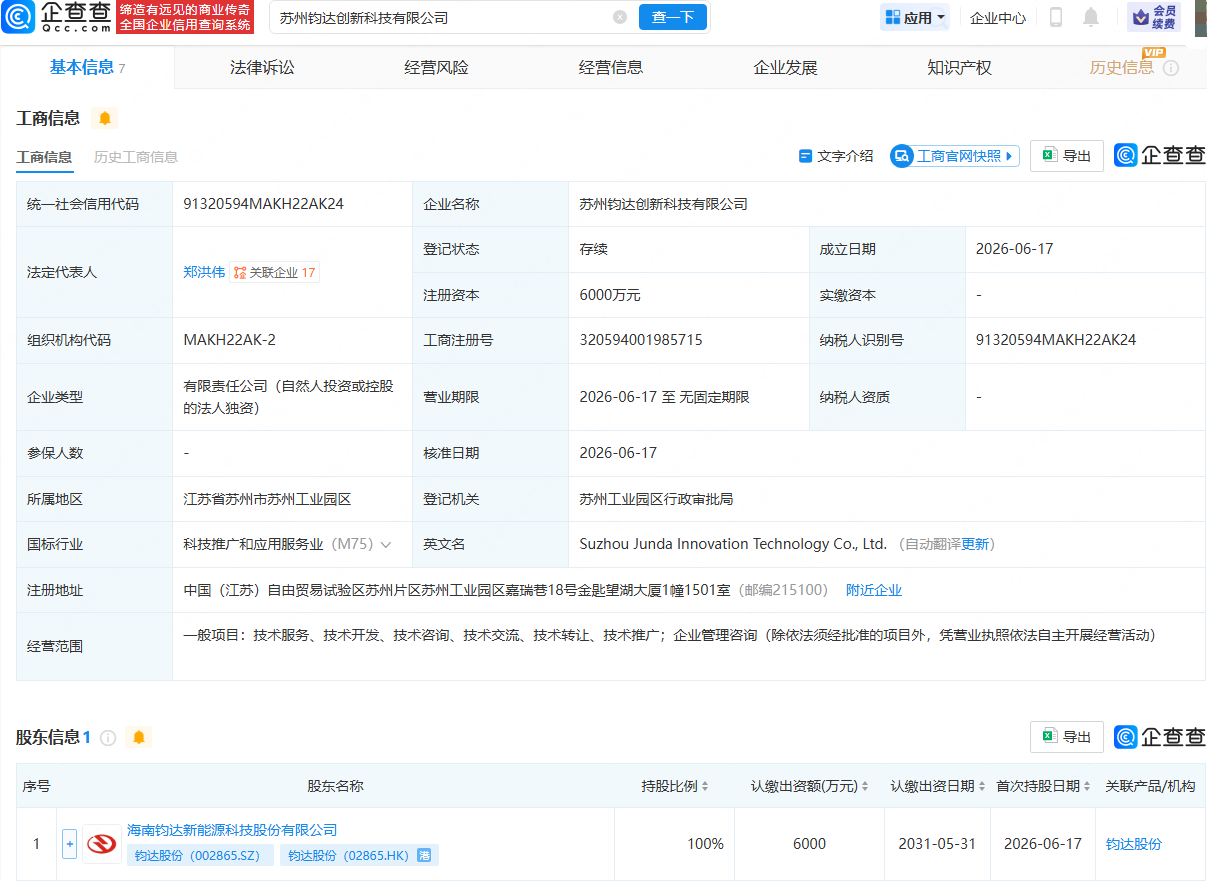Click 认缴出资日期 value 2031-05-31
This screenshot has height=881, width=1207.
938,844
